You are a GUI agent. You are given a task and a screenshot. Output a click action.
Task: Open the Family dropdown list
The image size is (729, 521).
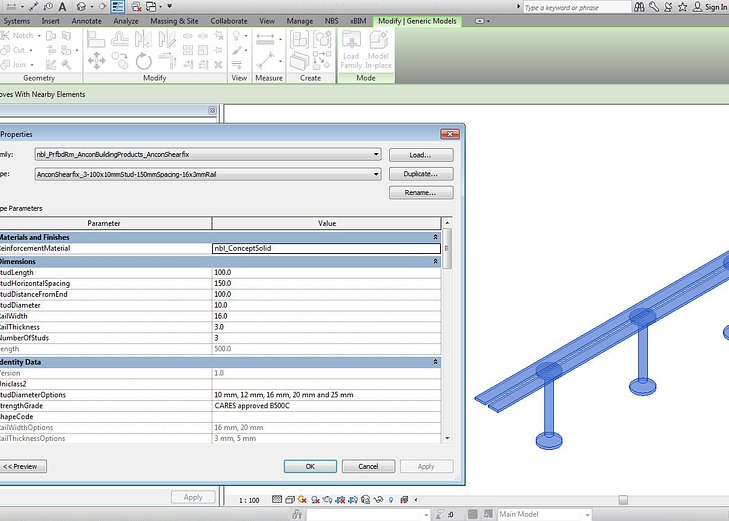[x=375, y=155]
